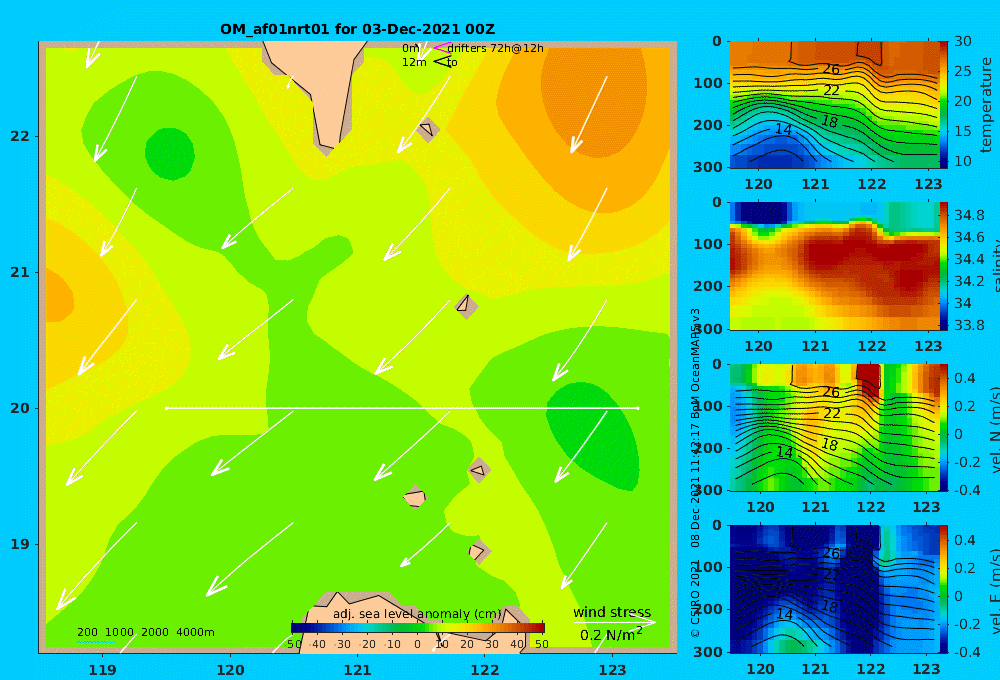Click latitude label 22 on main map axis

click(20, 136)
